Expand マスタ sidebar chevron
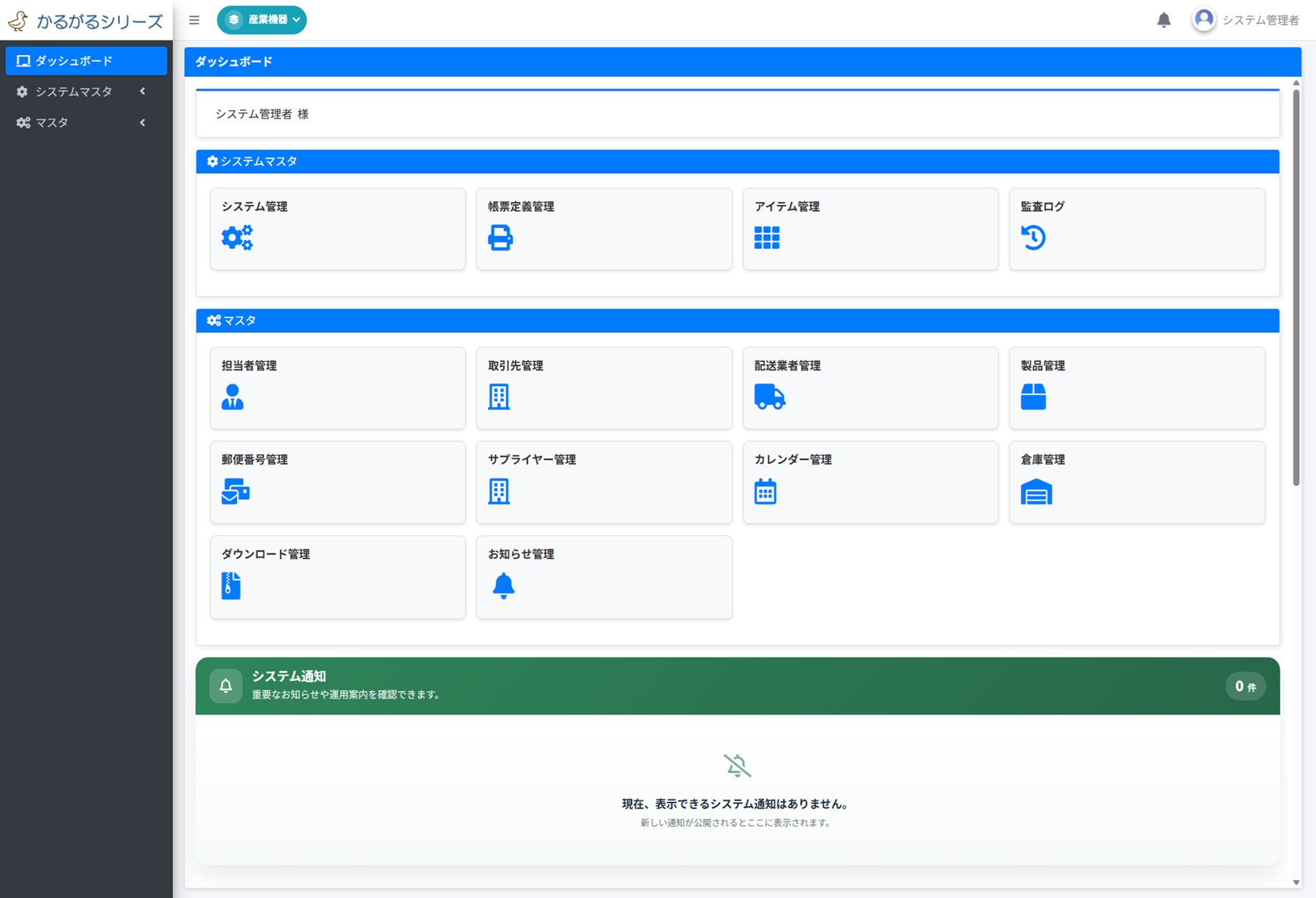This screenshot has width=1316, height=898. pyautogui.click(x=143, y=123)
